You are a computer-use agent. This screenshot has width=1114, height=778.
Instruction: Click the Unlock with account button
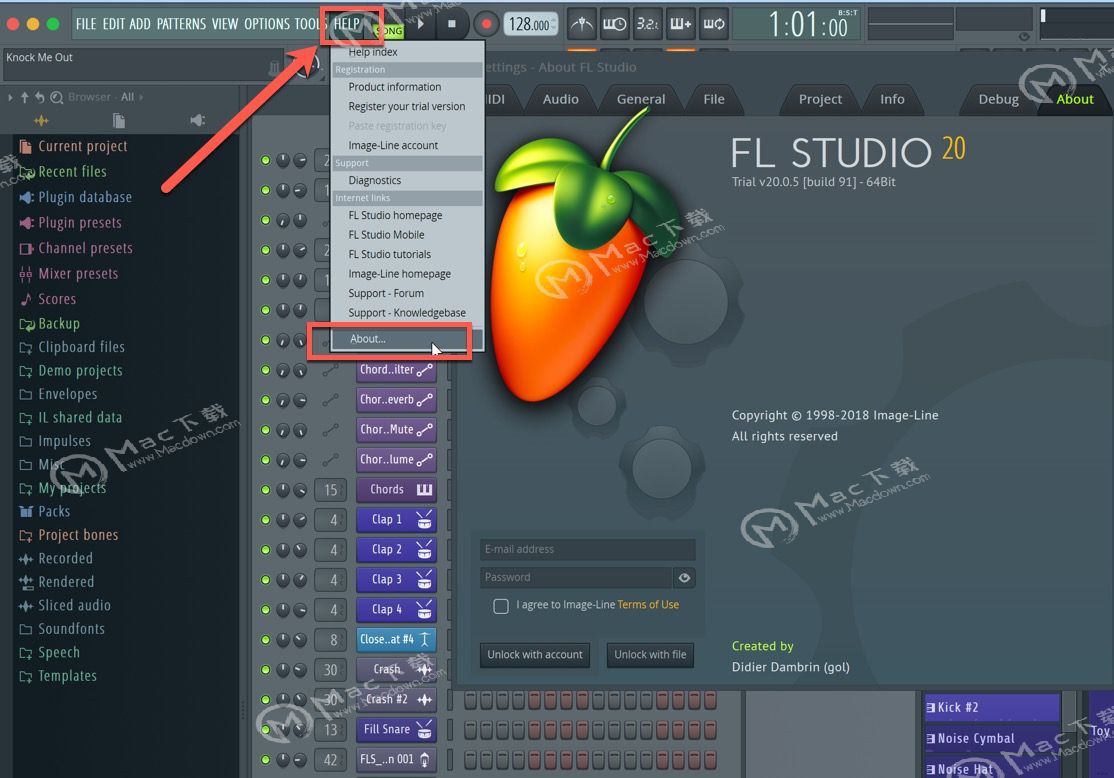pos(535,654)
